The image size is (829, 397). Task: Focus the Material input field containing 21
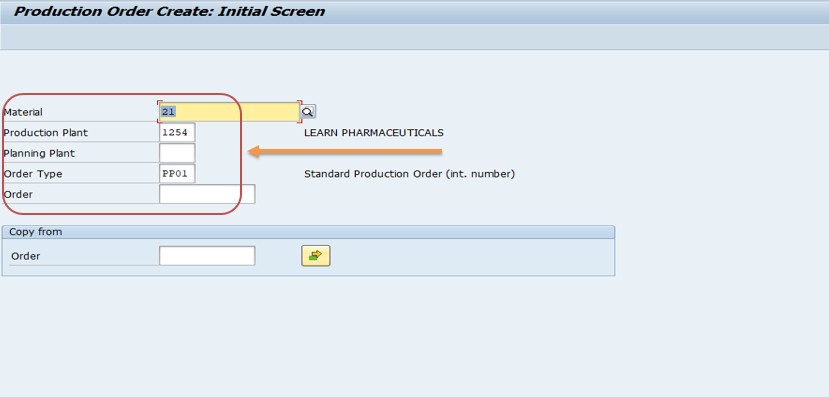229,112
